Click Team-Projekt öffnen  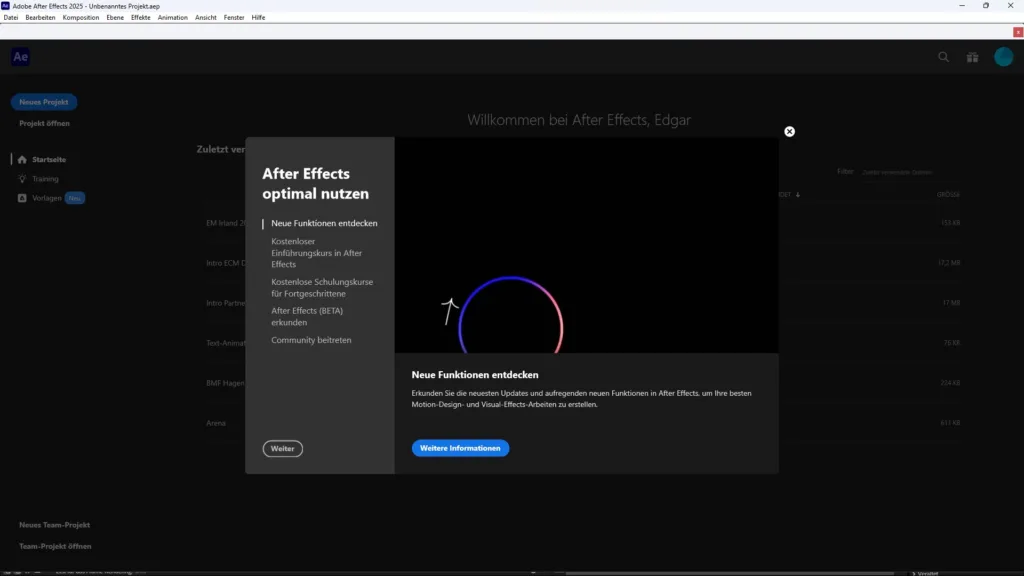pyautogui.click(x=55, y=546)
